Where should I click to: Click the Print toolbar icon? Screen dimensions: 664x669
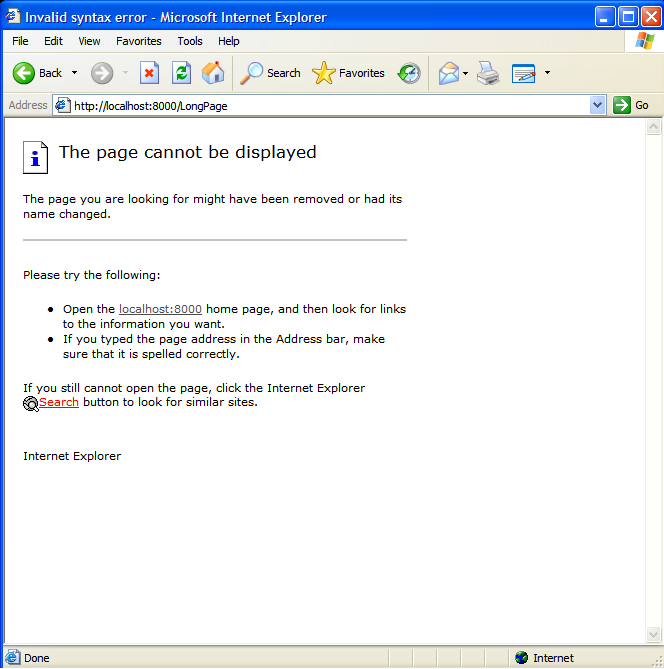(x=488, y=73)
